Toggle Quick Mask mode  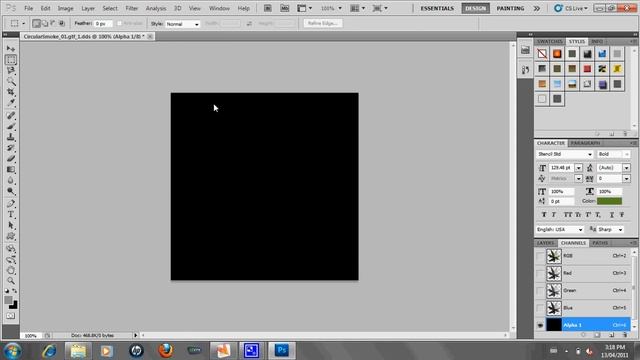coord(11,316)
